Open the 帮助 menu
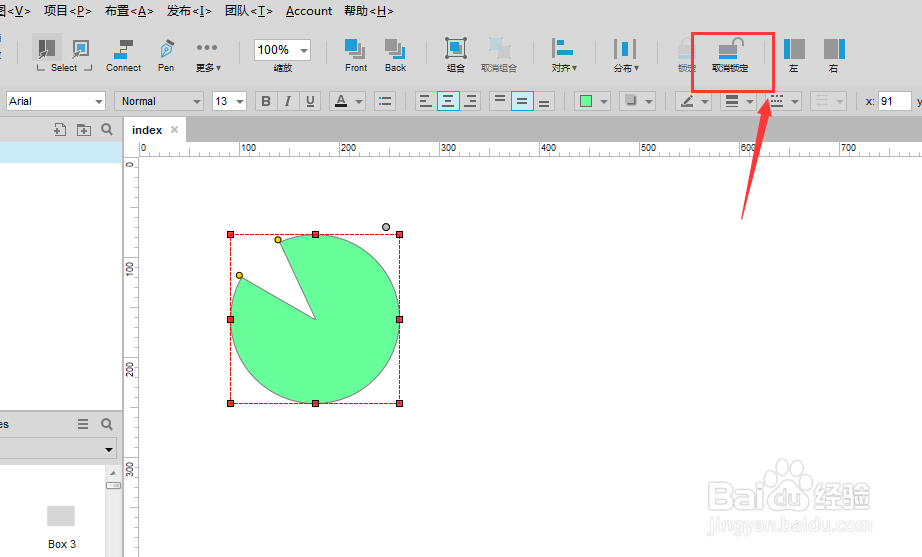This screenshot has width=922, height=557. coord(369,11)
